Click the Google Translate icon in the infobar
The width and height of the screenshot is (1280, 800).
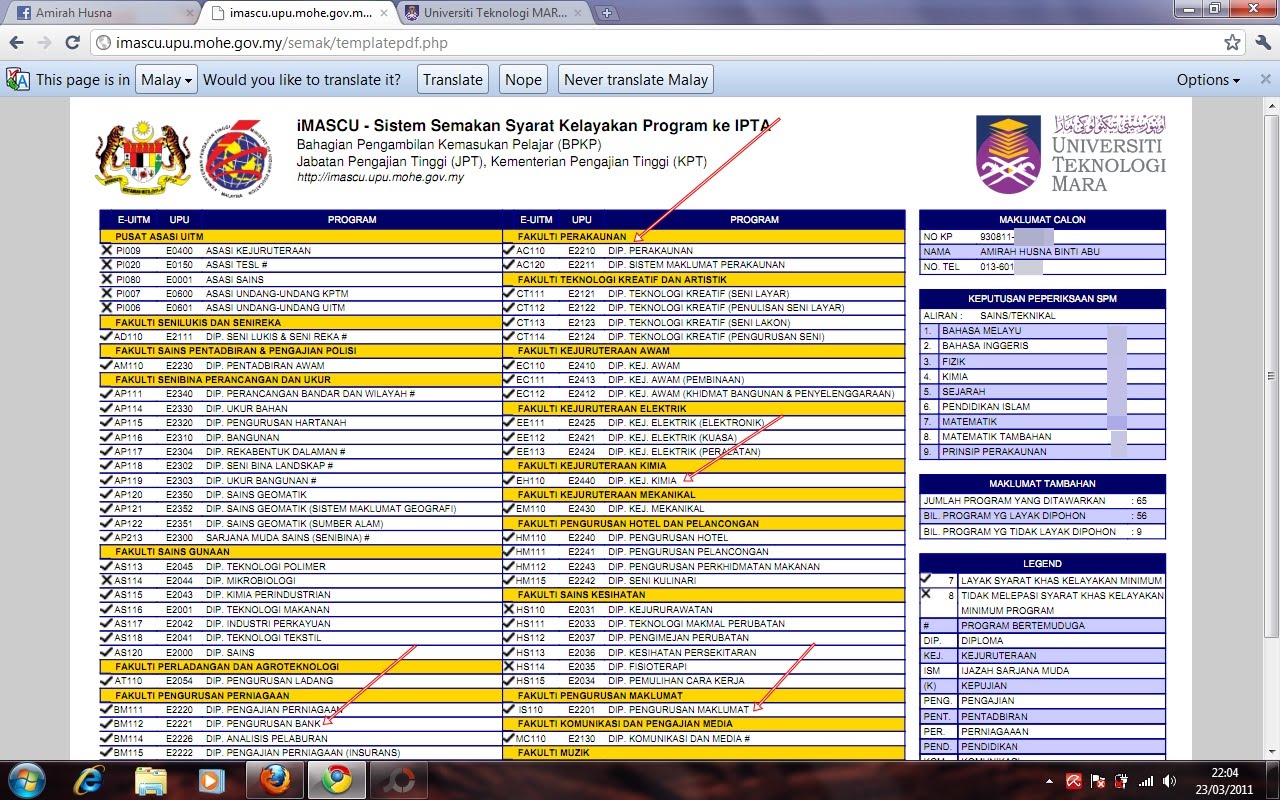(17, 80)
